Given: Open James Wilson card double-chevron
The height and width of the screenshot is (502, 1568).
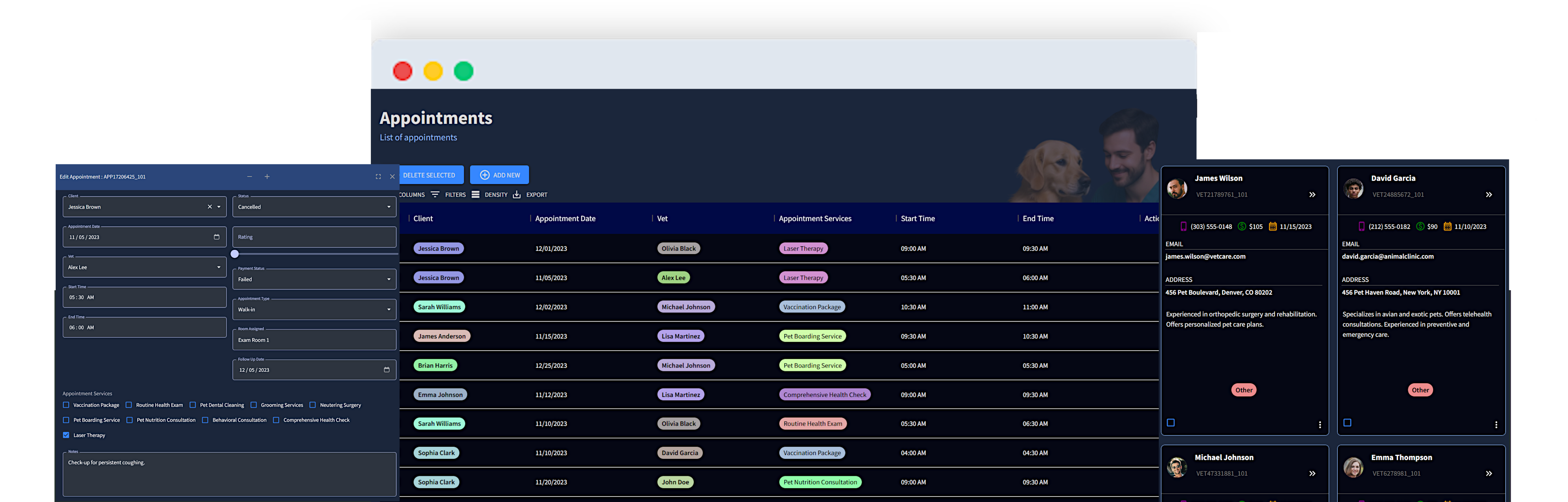Looking at the screenshot, I should pos(1312,195).
